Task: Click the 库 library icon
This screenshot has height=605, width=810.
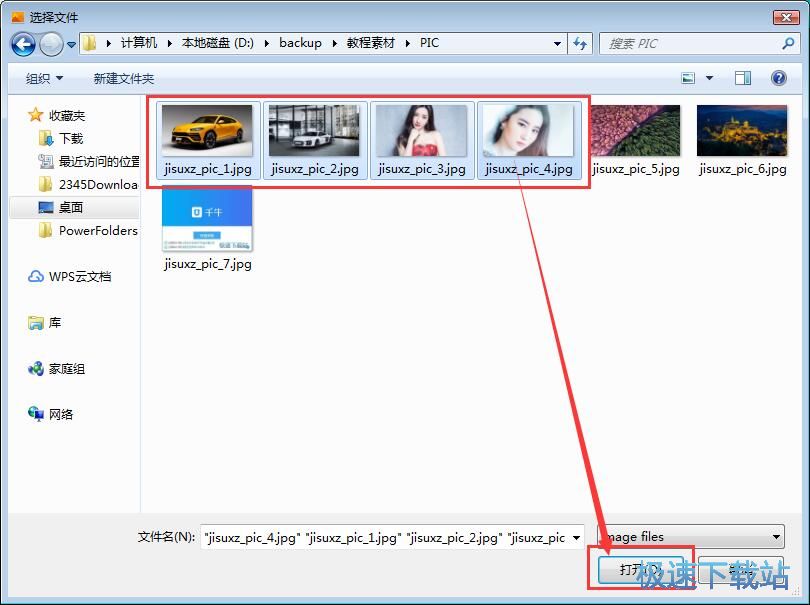Action: coord(36,323)
